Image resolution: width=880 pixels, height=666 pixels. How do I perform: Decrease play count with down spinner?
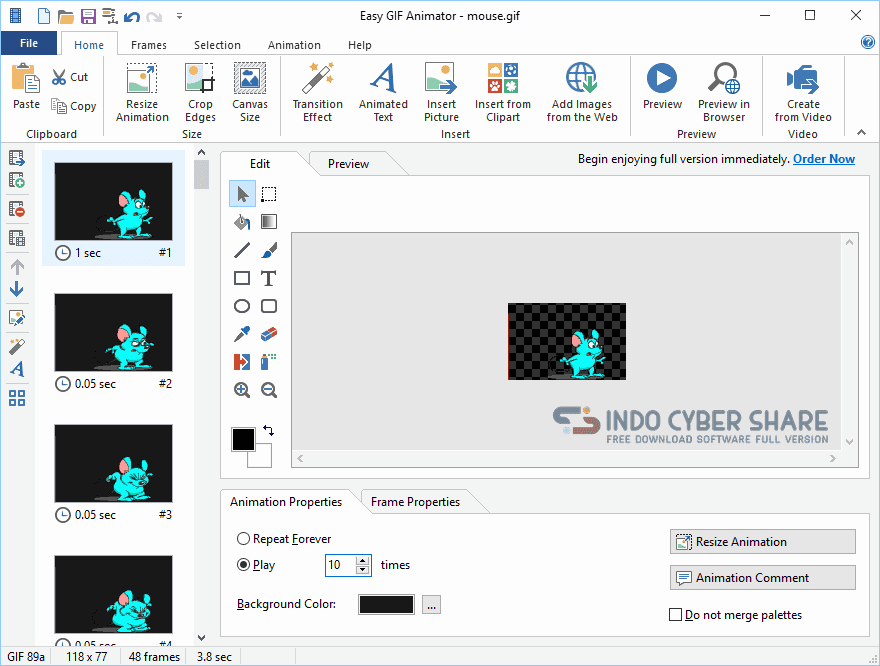[x=363, y=570]
